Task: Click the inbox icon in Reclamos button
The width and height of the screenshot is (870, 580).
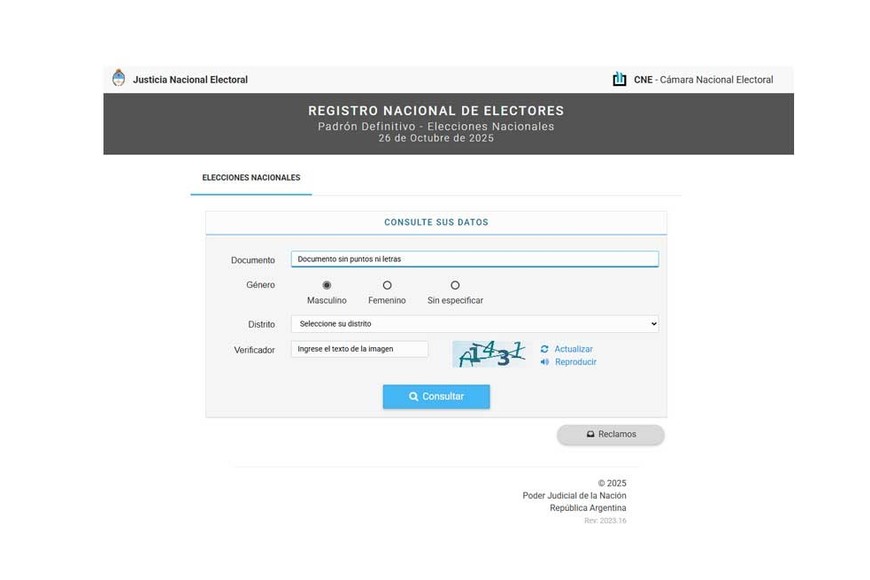Action: pos(590,434)
